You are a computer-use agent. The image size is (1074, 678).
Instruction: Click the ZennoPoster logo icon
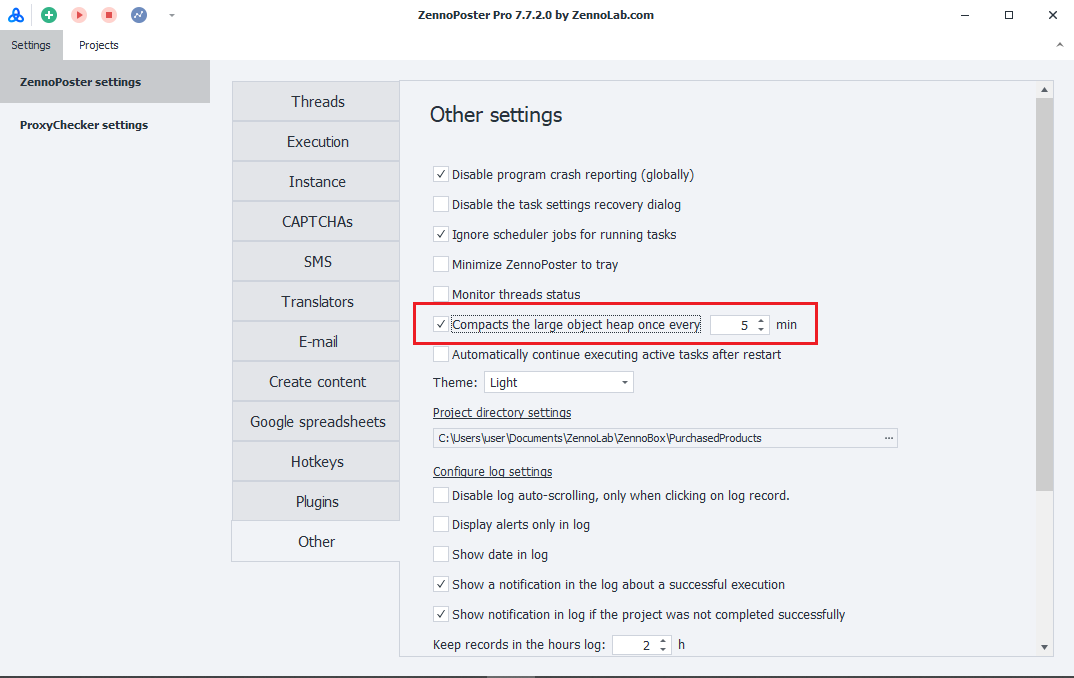pyautogui.click(x=16, y=15)
